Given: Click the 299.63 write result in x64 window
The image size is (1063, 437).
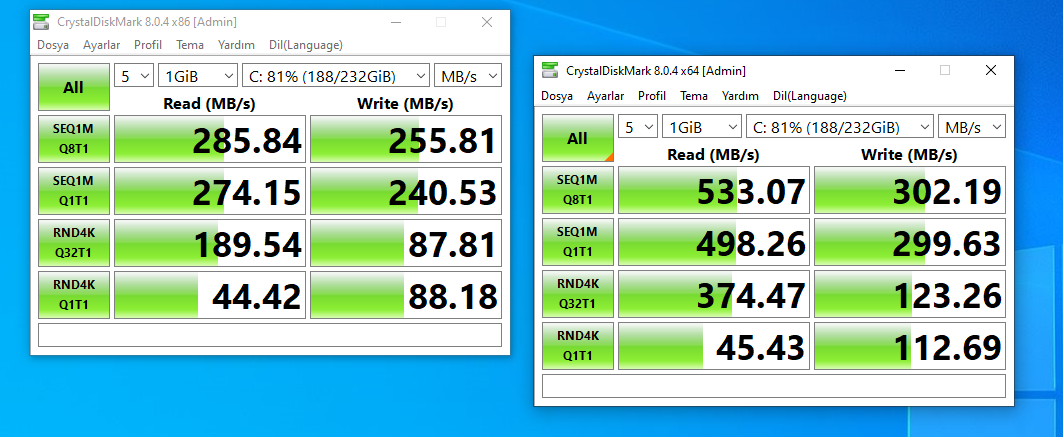Looking at the screenshot, I should [910, 242].
